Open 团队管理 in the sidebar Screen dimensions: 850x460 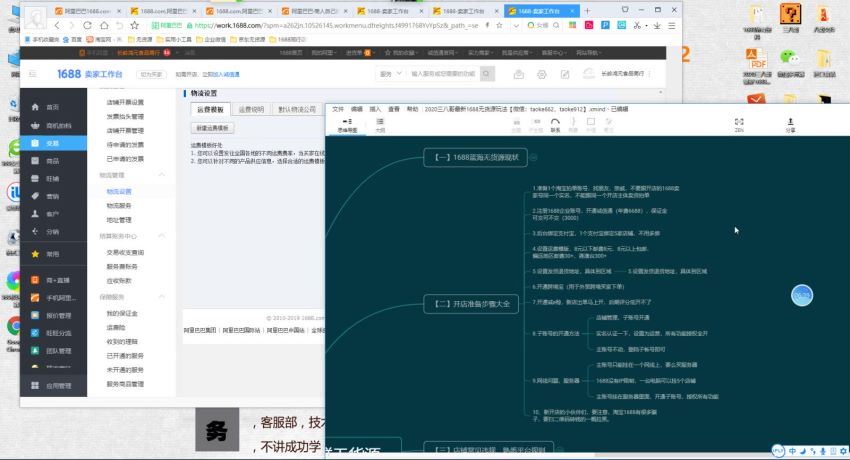pyautogui.click(x=53, y=351)
